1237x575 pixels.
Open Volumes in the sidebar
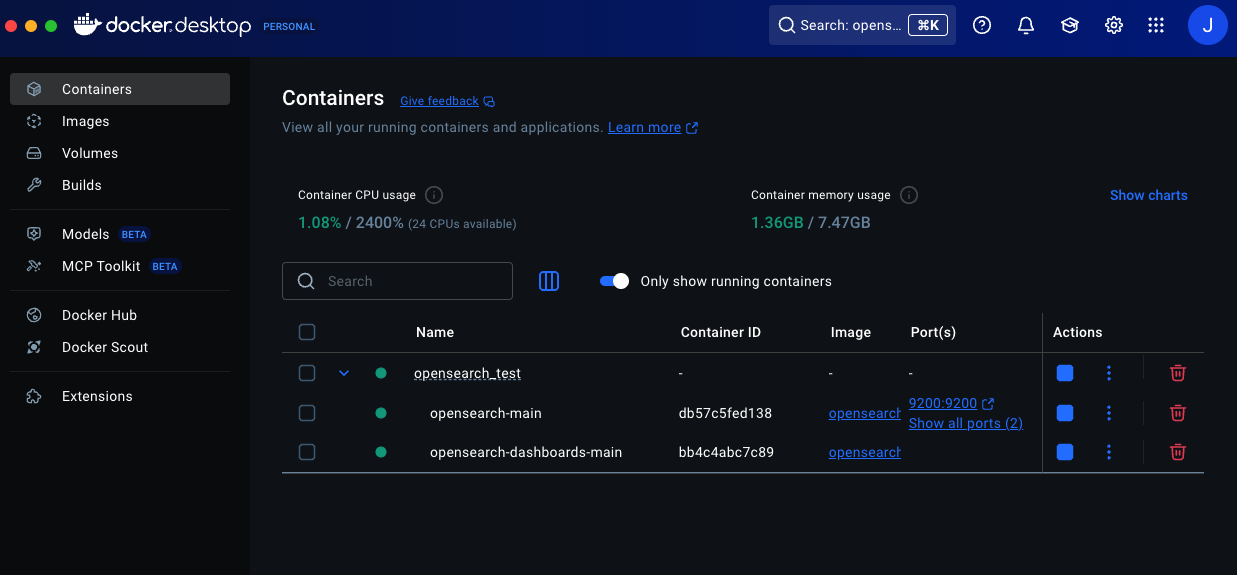120,153
